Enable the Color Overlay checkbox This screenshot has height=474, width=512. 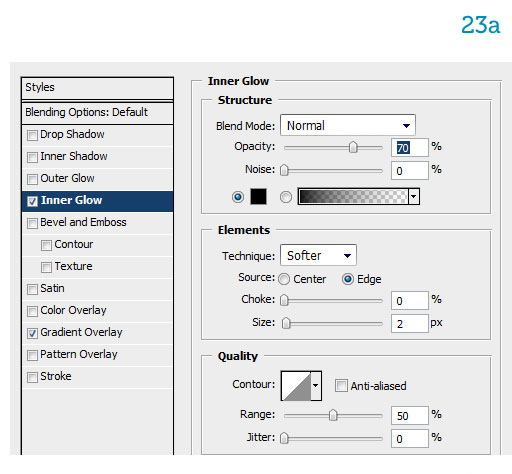[x=32, y=311]
